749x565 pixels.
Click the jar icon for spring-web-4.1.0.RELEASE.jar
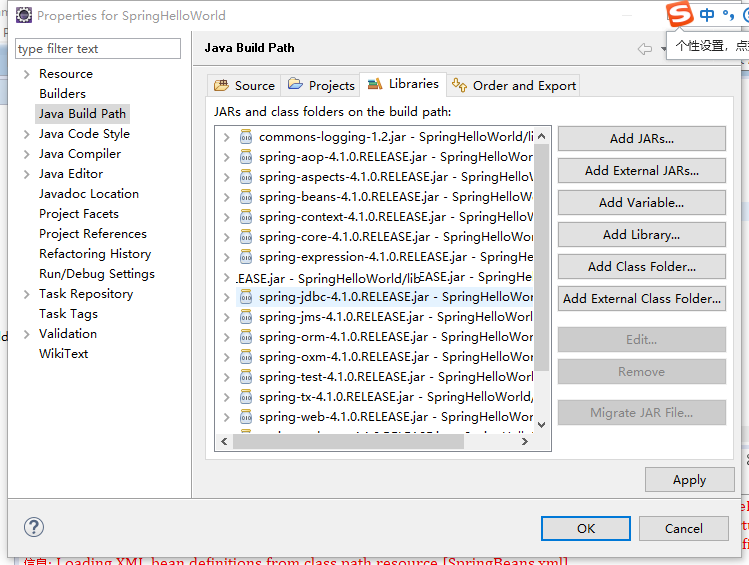[x=246, y=417]
